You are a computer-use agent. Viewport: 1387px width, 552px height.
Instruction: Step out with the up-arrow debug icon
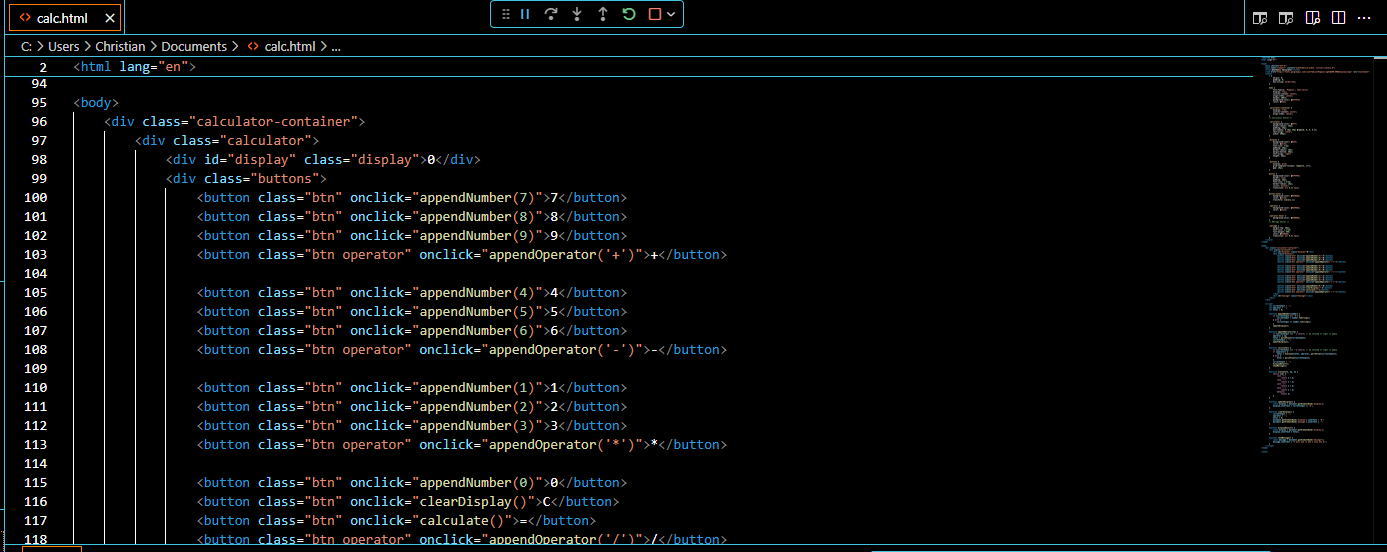(x=603, y=14)
